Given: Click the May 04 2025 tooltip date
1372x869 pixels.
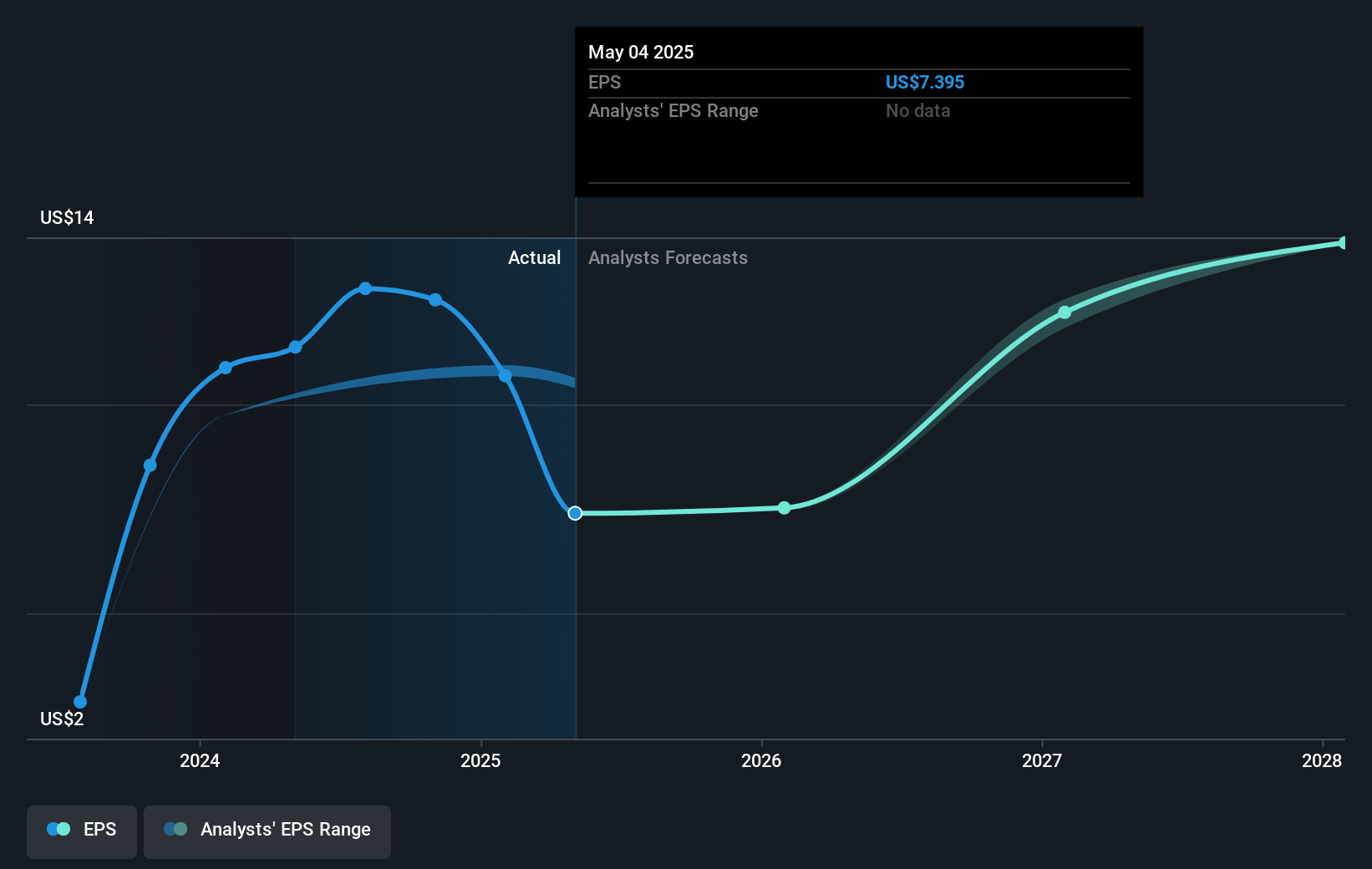Looking at the screenshot, I should 641,52.
